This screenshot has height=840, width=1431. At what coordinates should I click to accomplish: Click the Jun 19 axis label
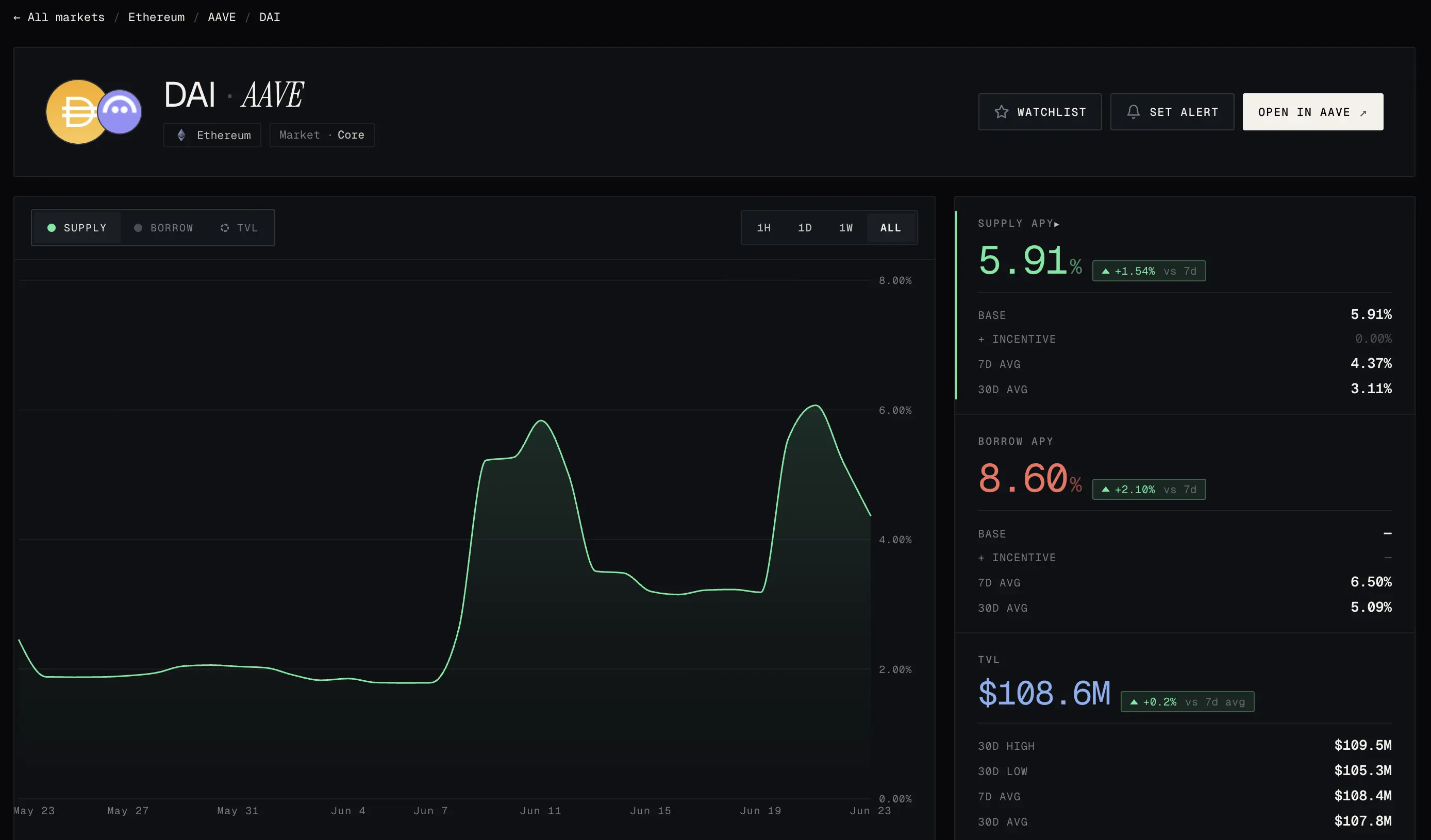click(x=760, y=811)
